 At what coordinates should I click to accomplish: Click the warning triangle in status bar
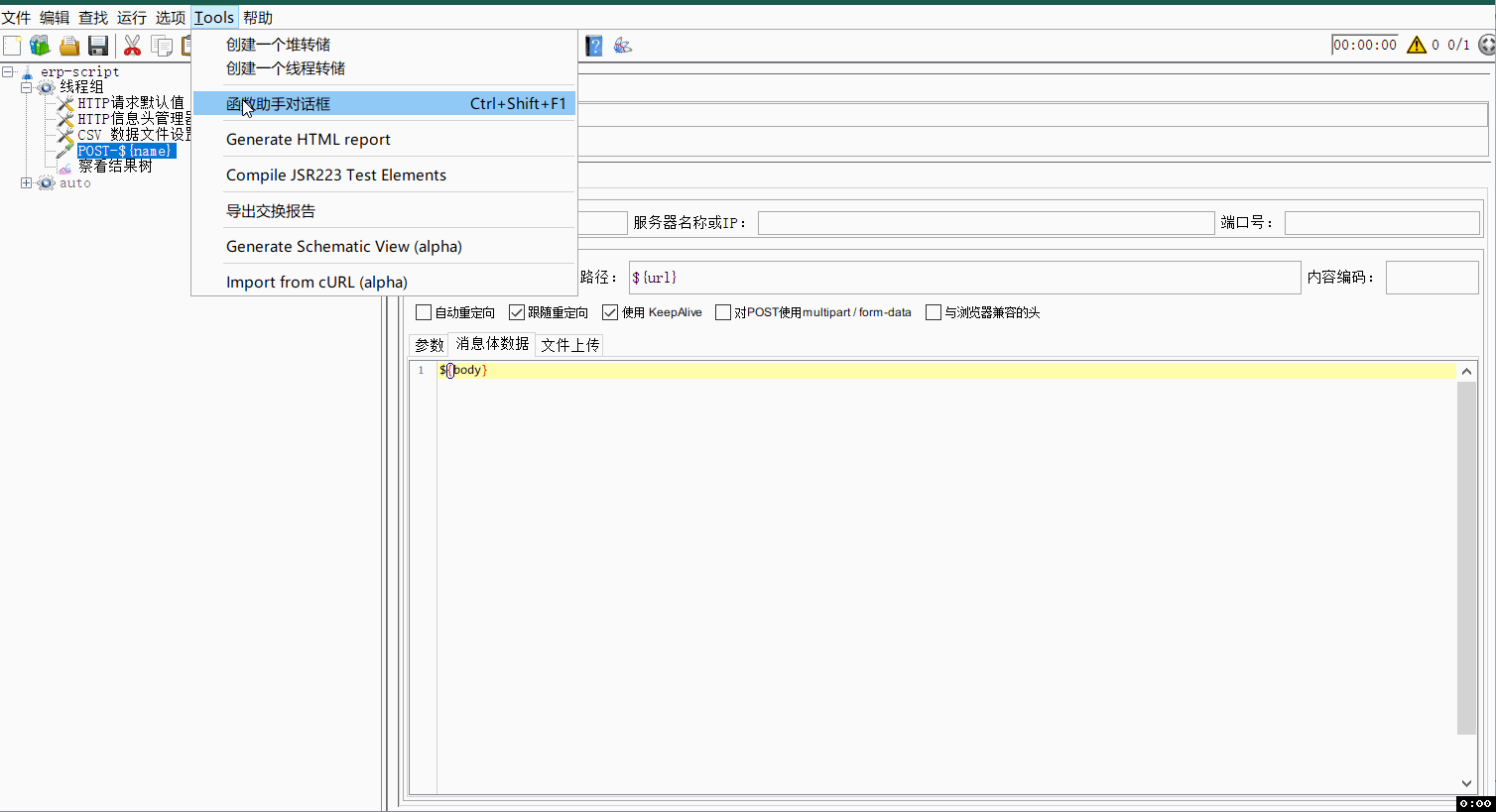pyautogui.click(x=1417, y=45)
